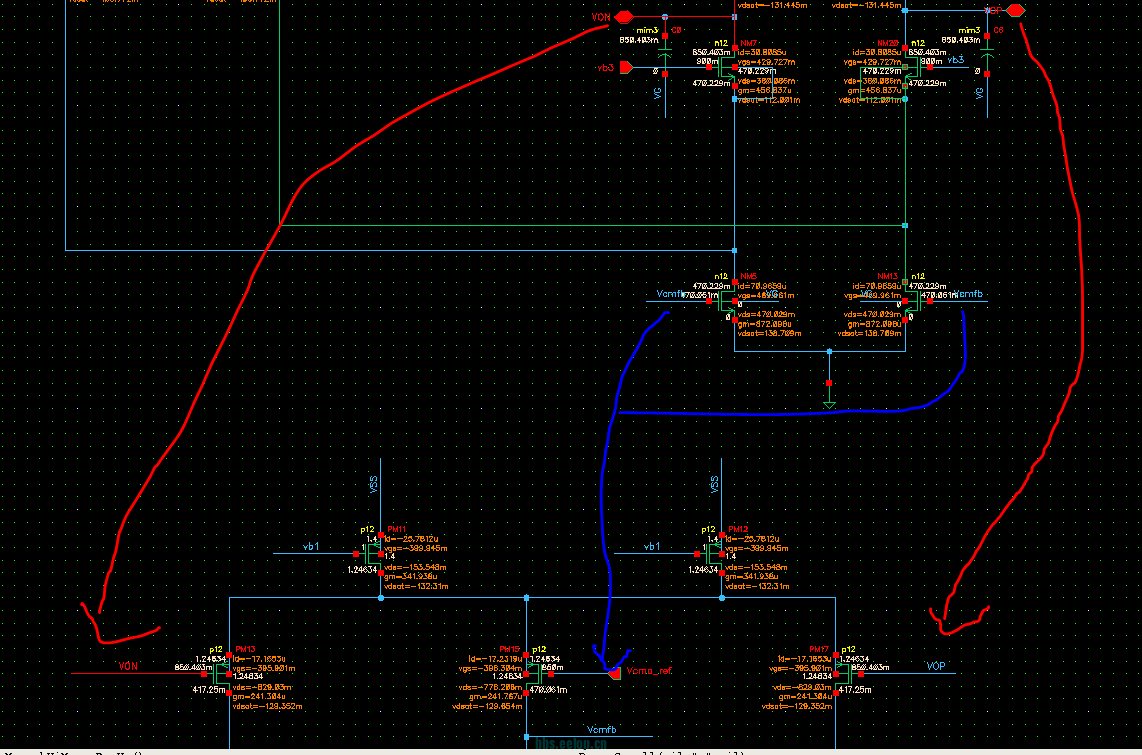Select the vb1 label left of PM11
1142x755 pixels.
312,547
